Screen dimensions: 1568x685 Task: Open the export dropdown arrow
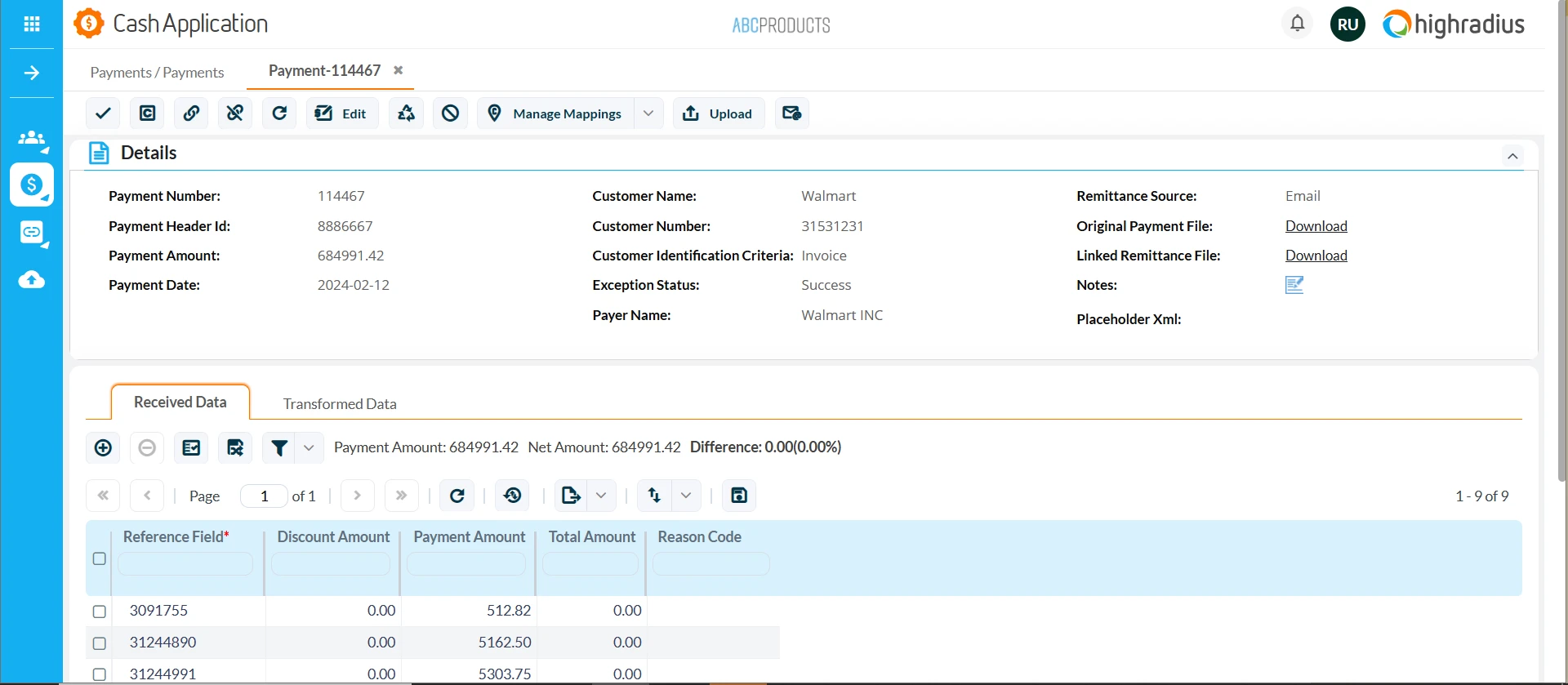[x=601, y=496]
